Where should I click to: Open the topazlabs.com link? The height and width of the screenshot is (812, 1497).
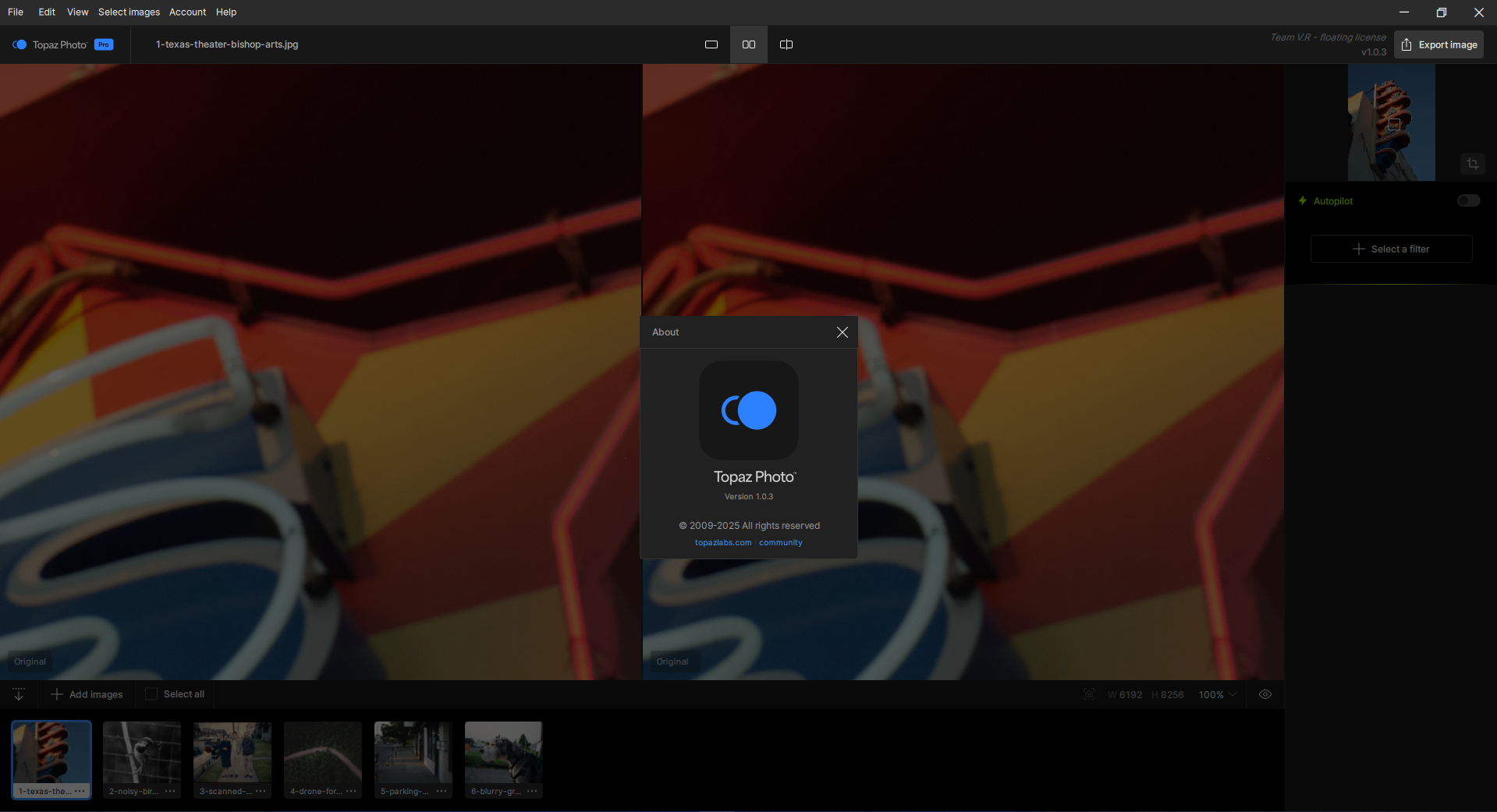tap(723, 543)
